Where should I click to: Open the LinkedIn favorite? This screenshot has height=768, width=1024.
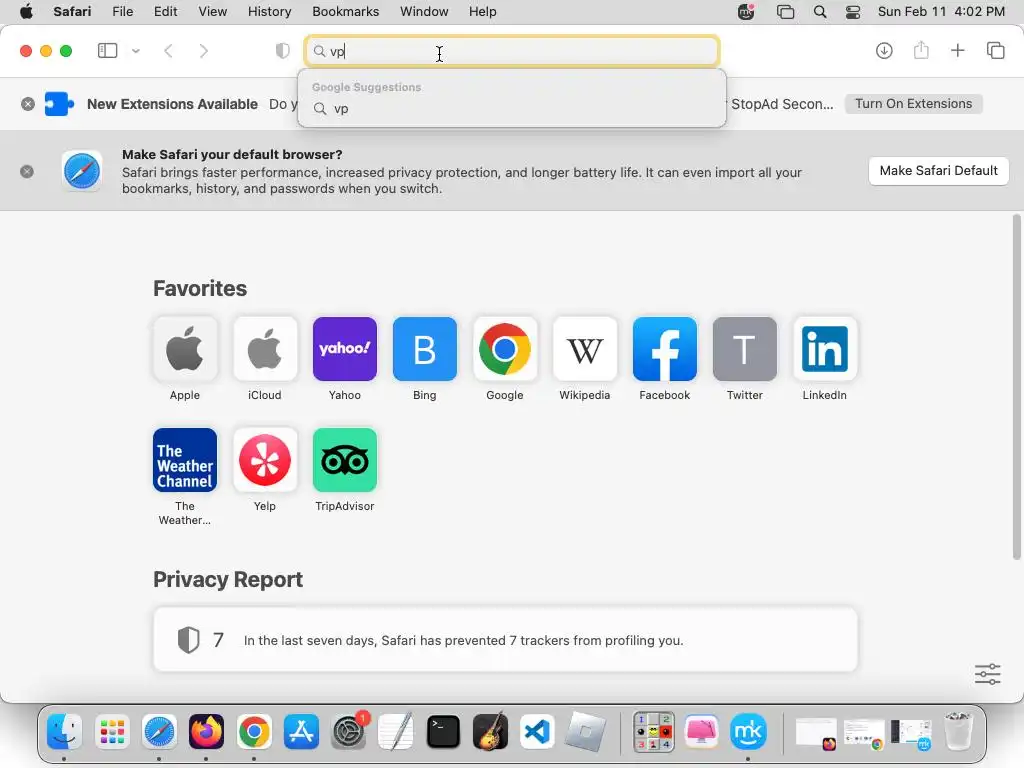(825, 349)
